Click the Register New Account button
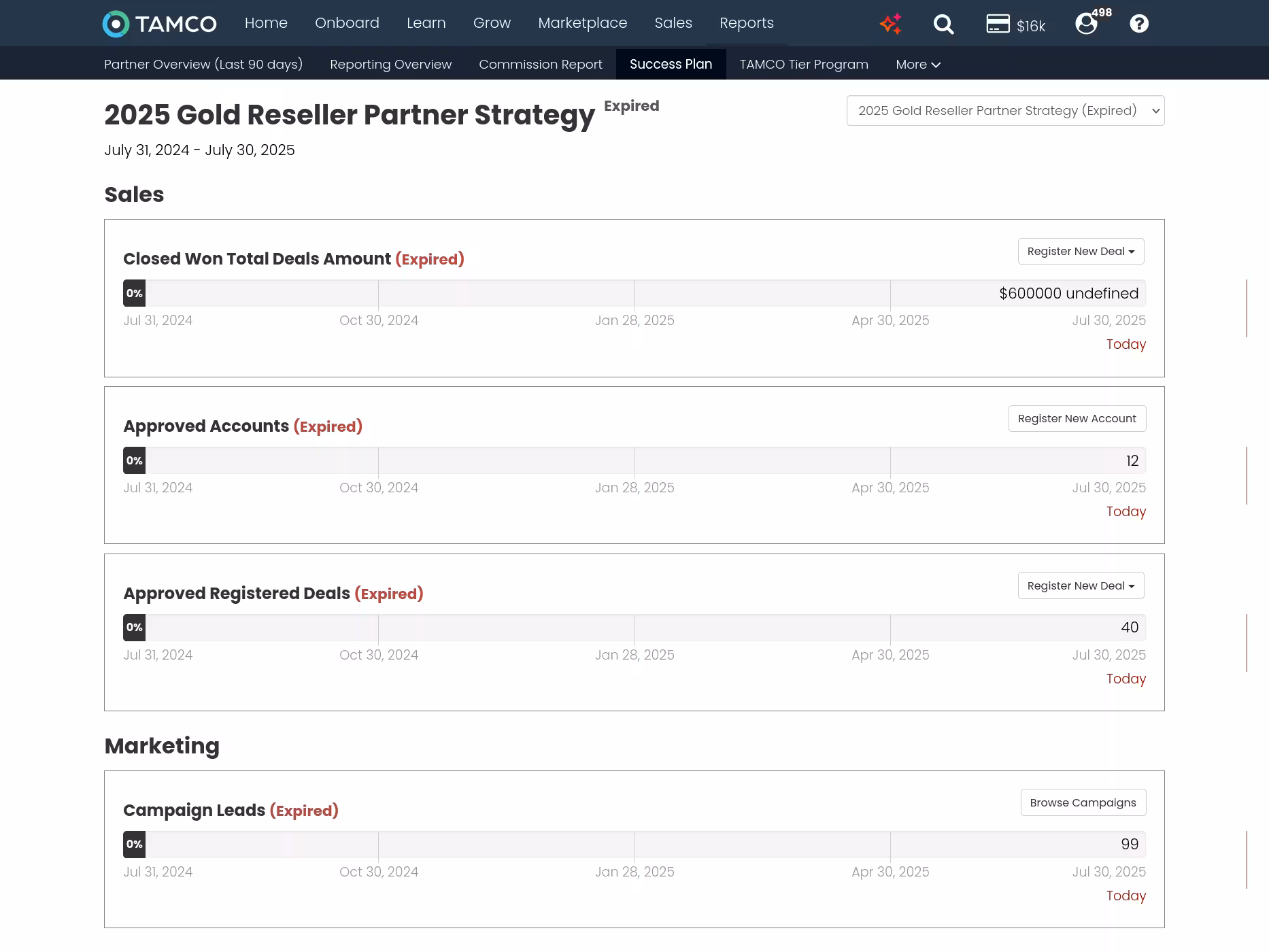1269x952 pixels. coord(1077,419)
